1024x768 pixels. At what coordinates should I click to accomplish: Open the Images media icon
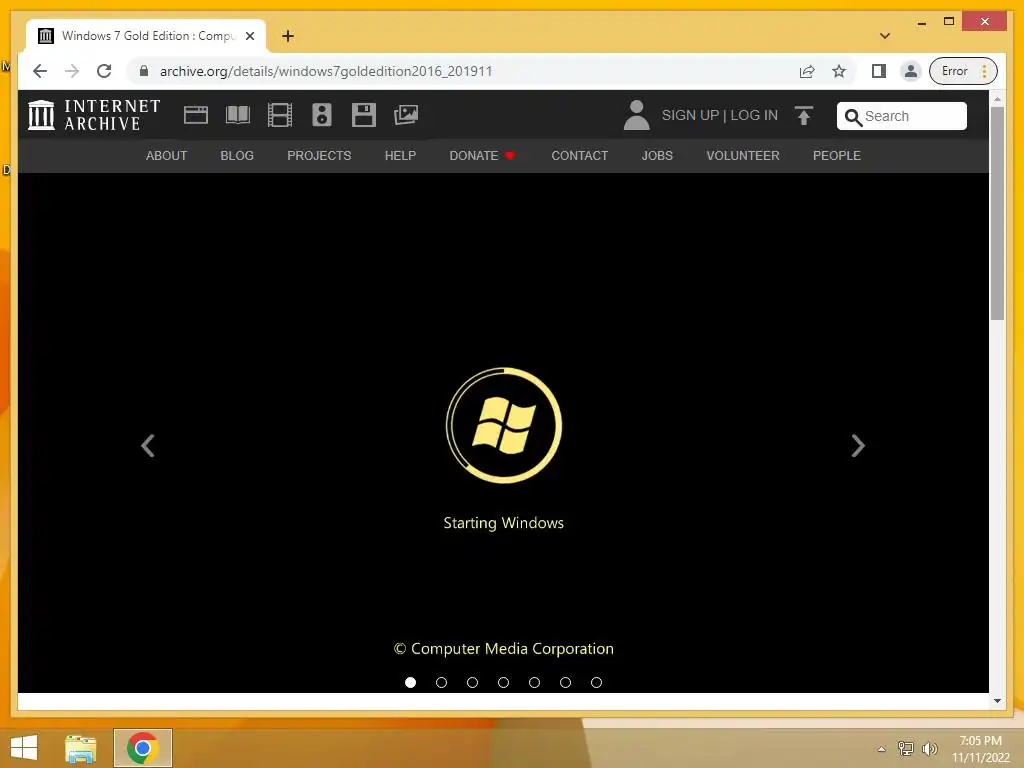point(406,115)
